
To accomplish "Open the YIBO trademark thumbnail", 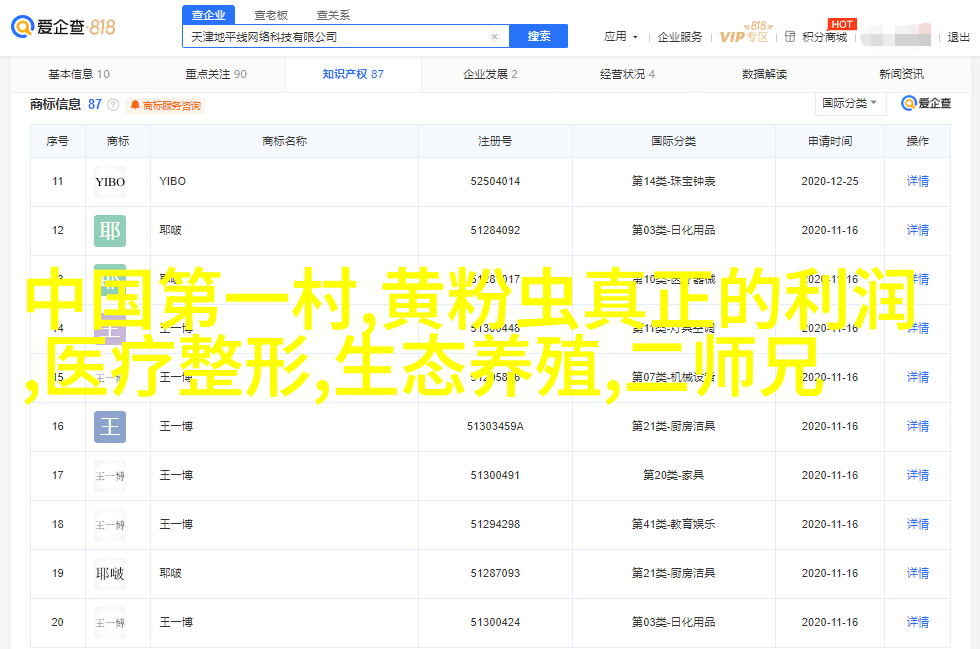I will coord(110,182).
